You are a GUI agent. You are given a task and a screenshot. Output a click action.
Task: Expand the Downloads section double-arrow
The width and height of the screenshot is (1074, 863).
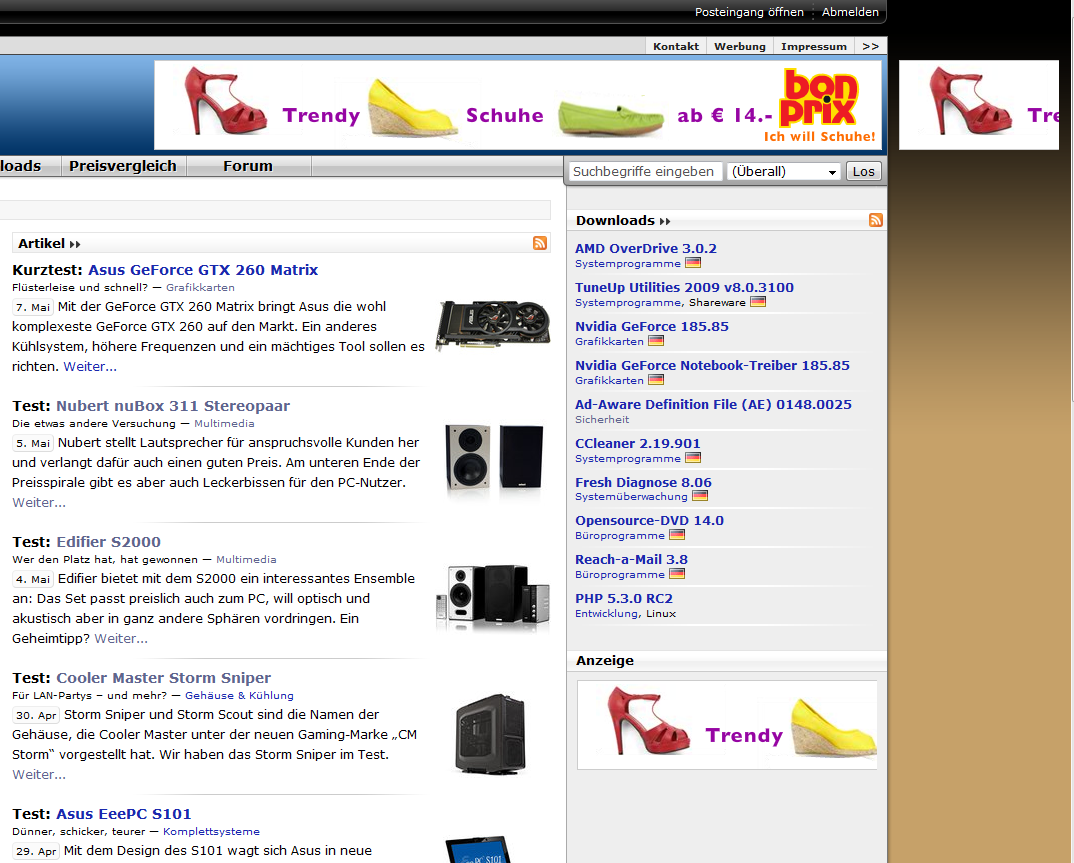click(x=665, y=221)
